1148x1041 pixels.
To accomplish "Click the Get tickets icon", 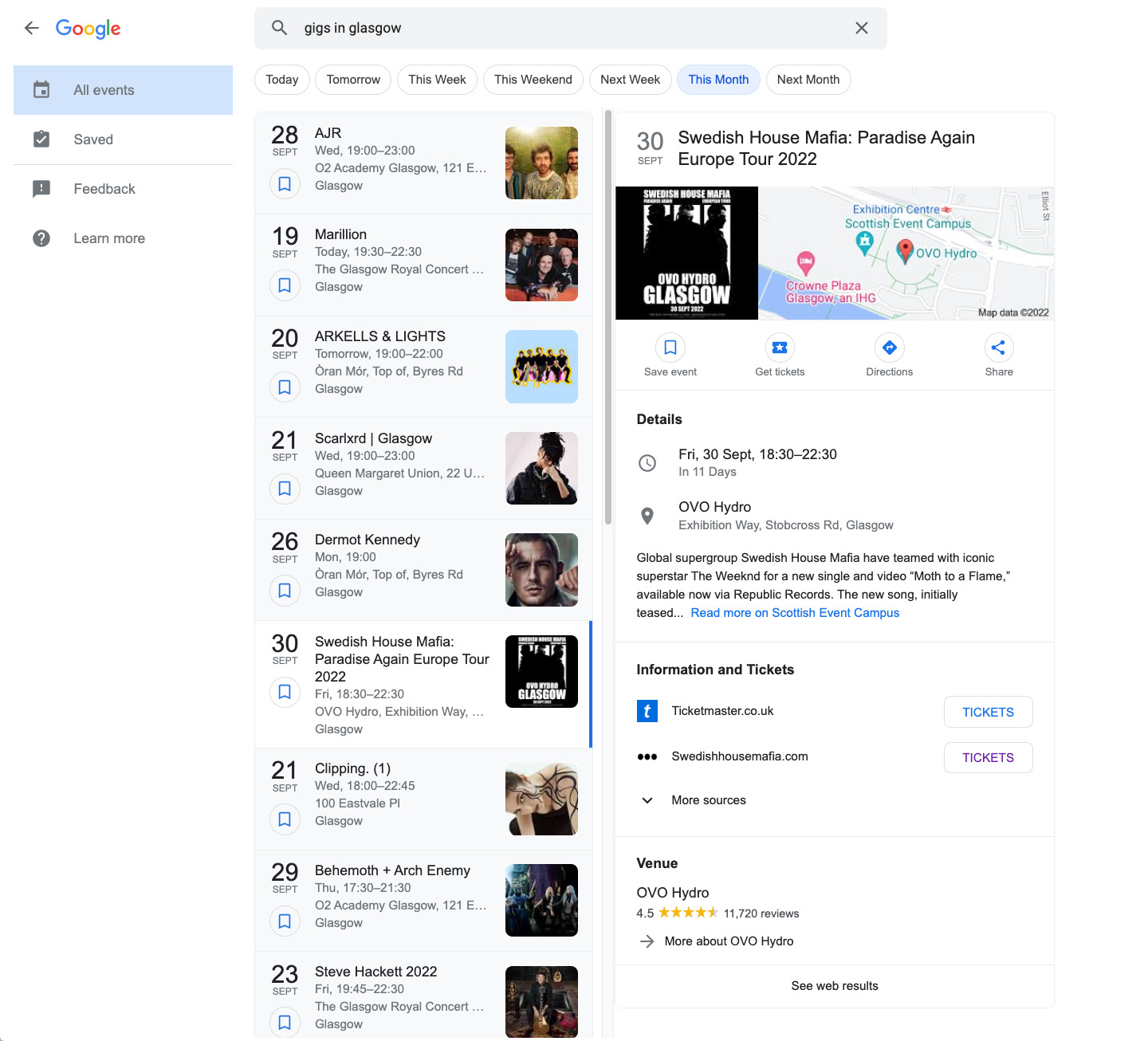I will 779,348.
